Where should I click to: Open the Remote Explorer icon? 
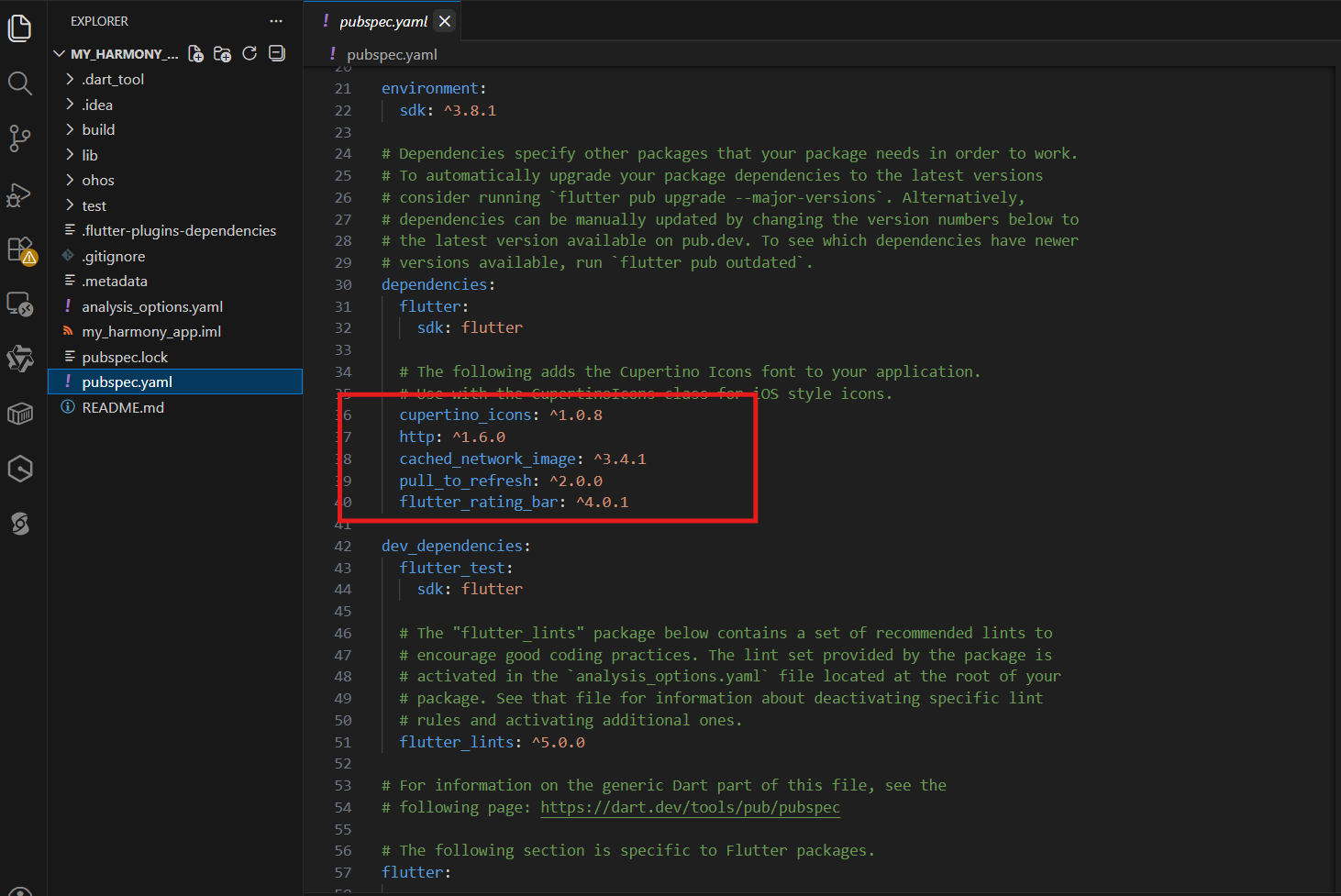click(x=20, y=304)
